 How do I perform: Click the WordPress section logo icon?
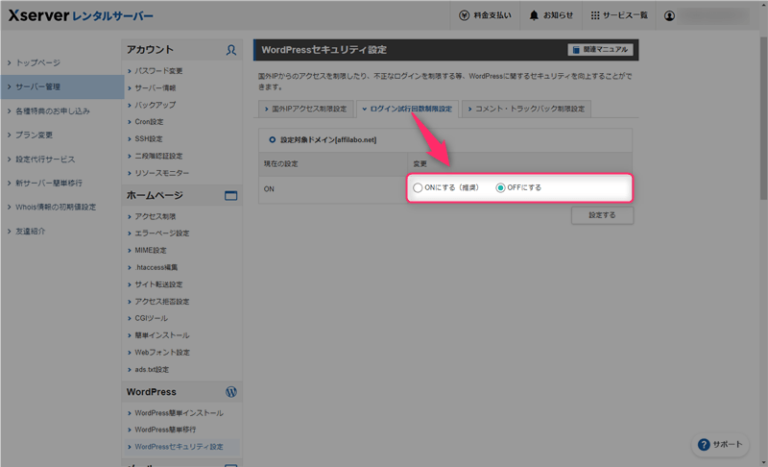pyautogui.click(x=231, y=392)
